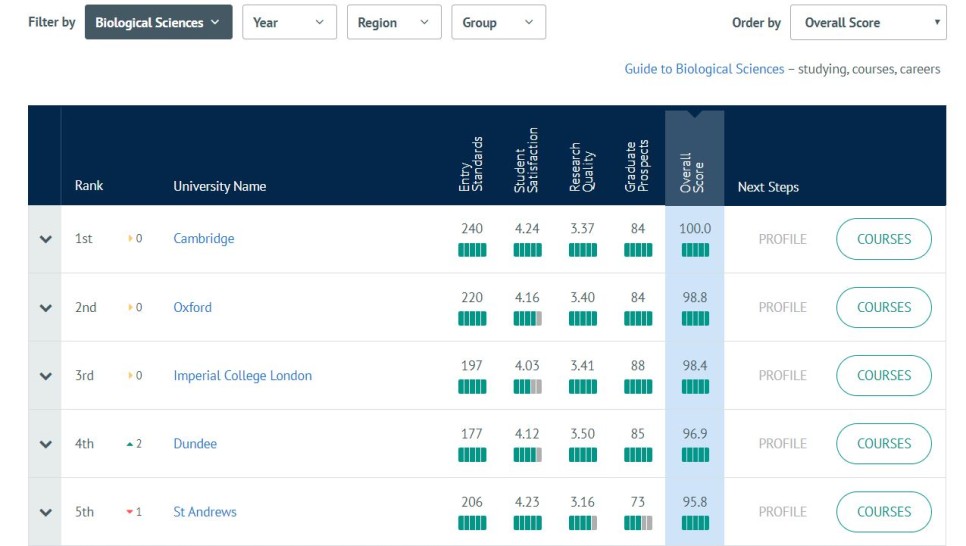Click the 4th rank cell
Screen dimensions: 966x546
pyautogui.click(x=84, y=444)
